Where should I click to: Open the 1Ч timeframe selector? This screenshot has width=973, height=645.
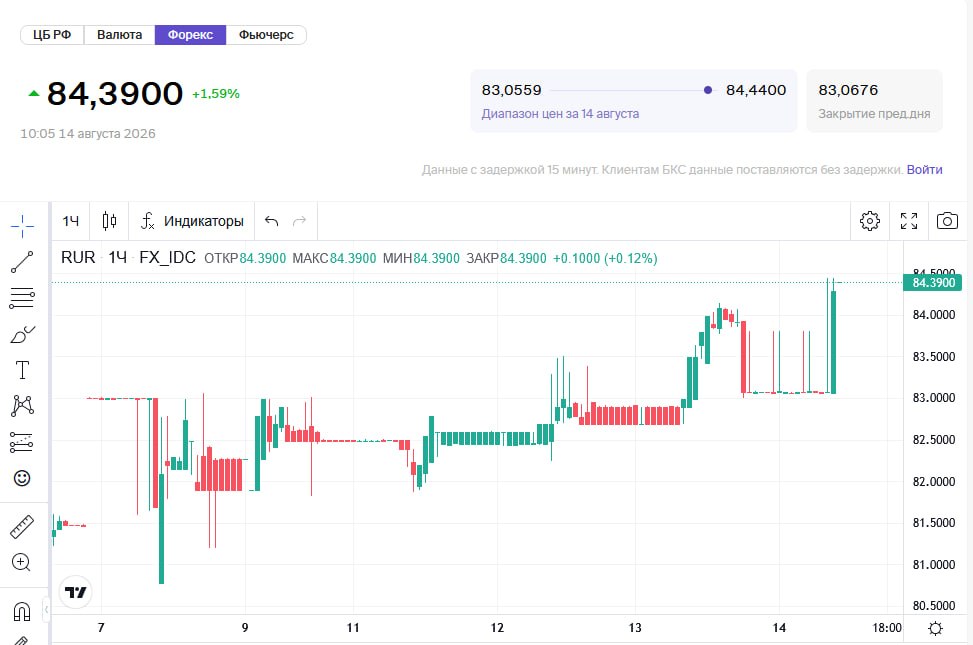71,221
